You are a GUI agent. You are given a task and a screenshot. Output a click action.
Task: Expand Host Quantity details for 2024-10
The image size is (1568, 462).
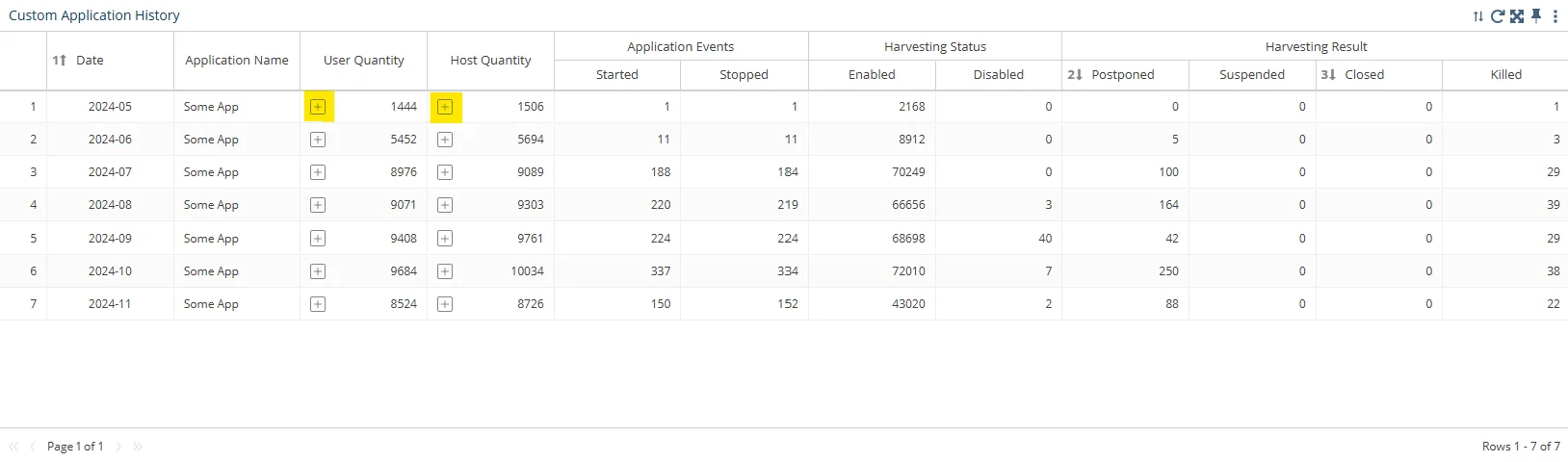click(445, 271)
